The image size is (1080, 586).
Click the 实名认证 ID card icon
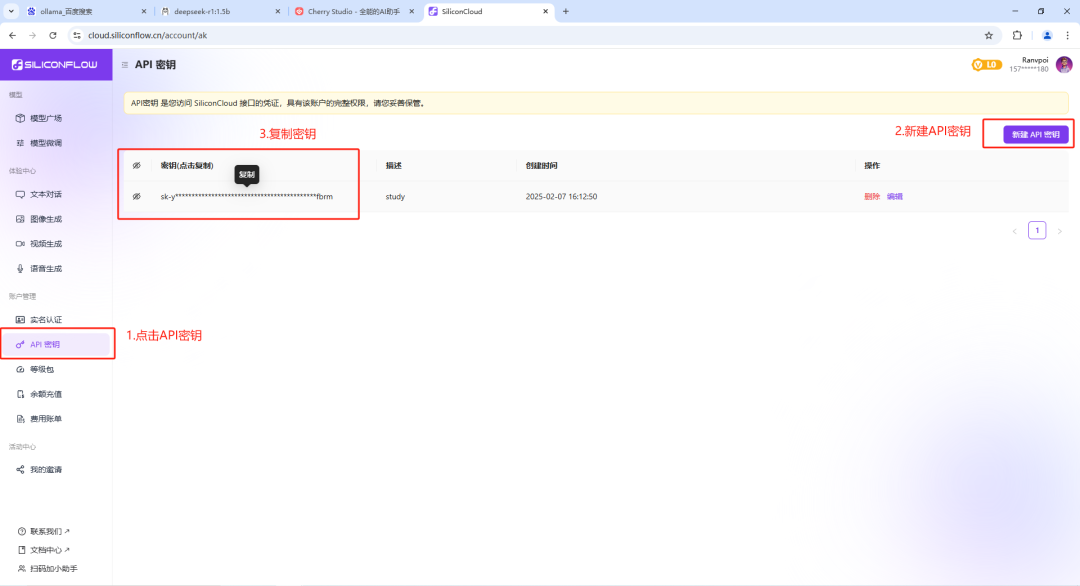20,320
